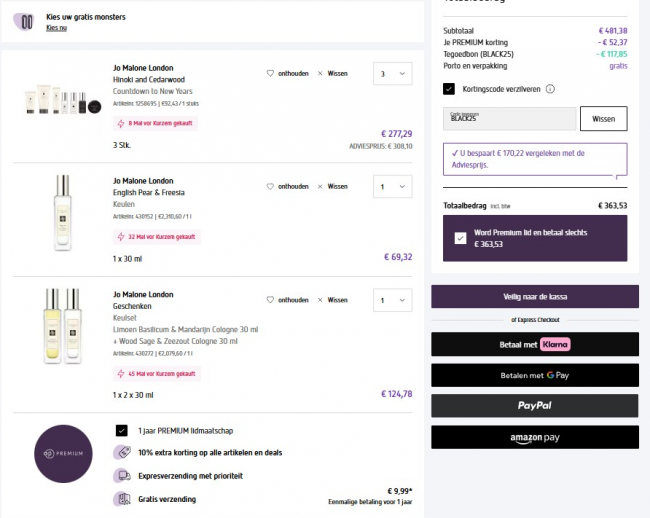Click info icon next to Kortingscode verzilveren
Image resolution: width=650 pixels, height=518 pixels.
551,89
